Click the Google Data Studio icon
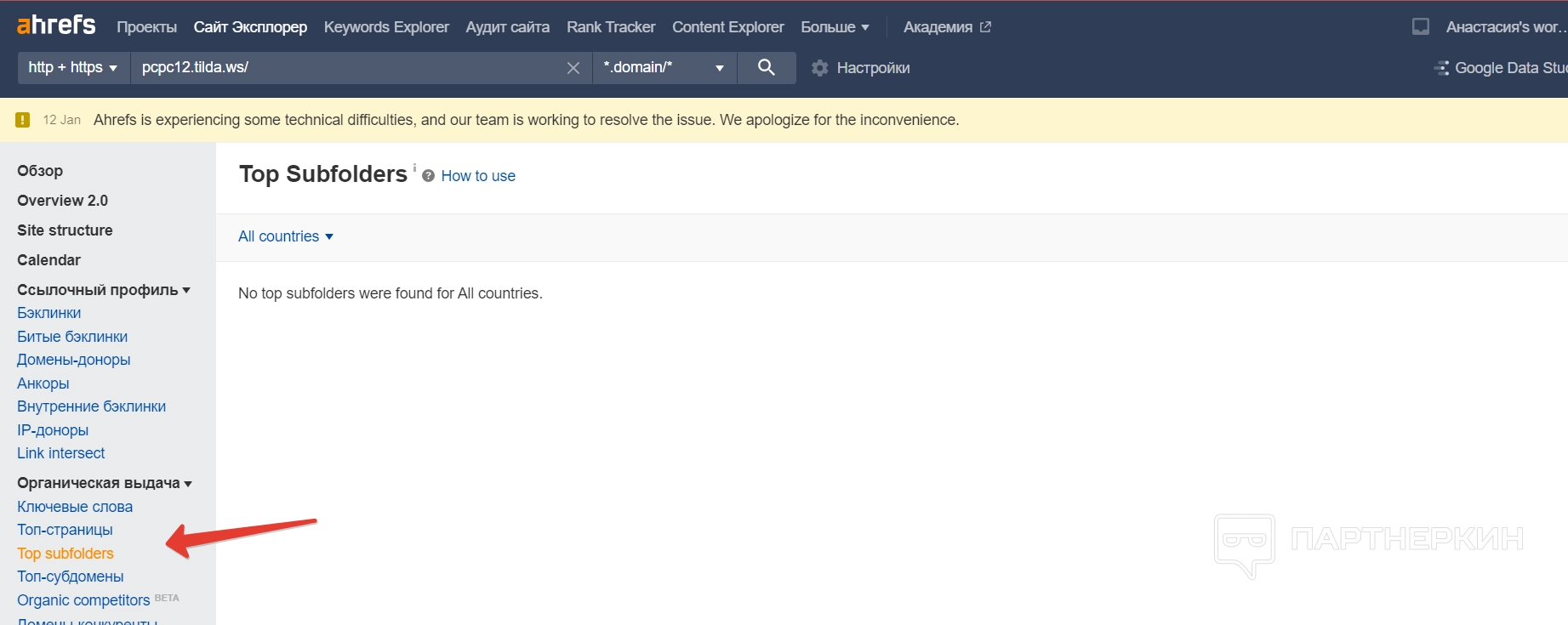This screenshot has height=625, width=1568. tap(1441, 68)
